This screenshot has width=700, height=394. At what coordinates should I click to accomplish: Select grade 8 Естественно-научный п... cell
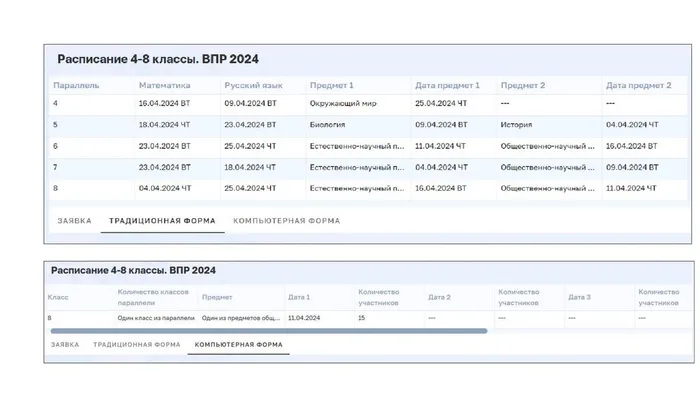(x=357, y=188)
